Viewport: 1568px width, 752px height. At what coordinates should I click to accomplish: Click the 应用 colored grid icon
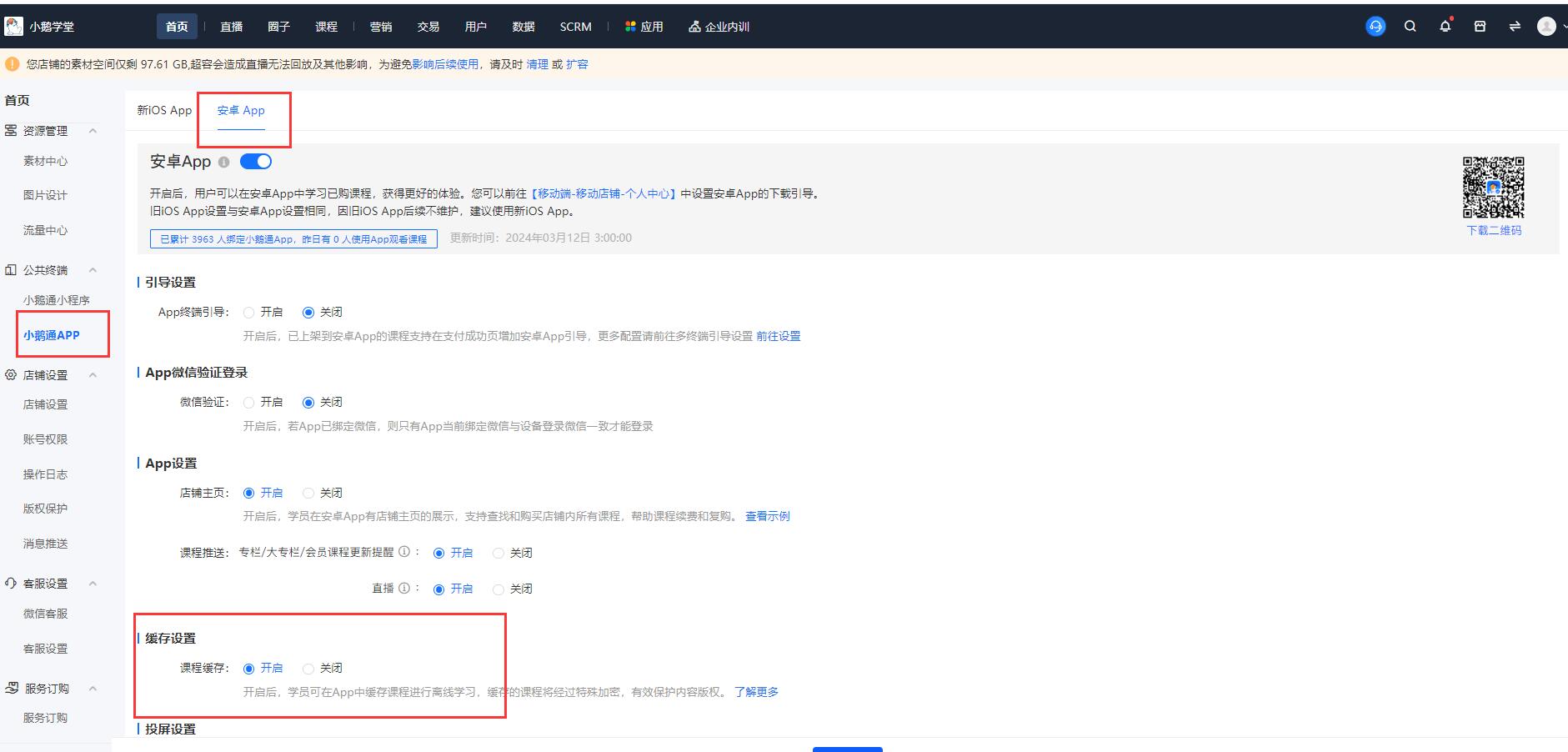click(629, 26)
